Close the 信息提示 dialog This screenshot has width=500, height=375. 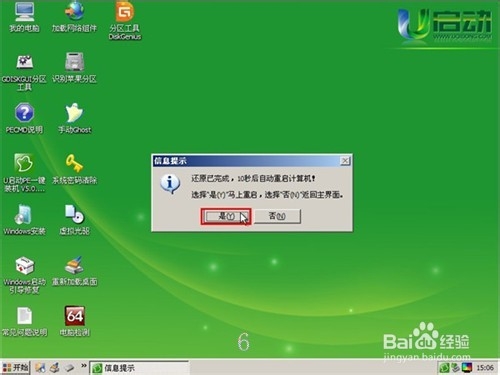click(x=345, y=161)
